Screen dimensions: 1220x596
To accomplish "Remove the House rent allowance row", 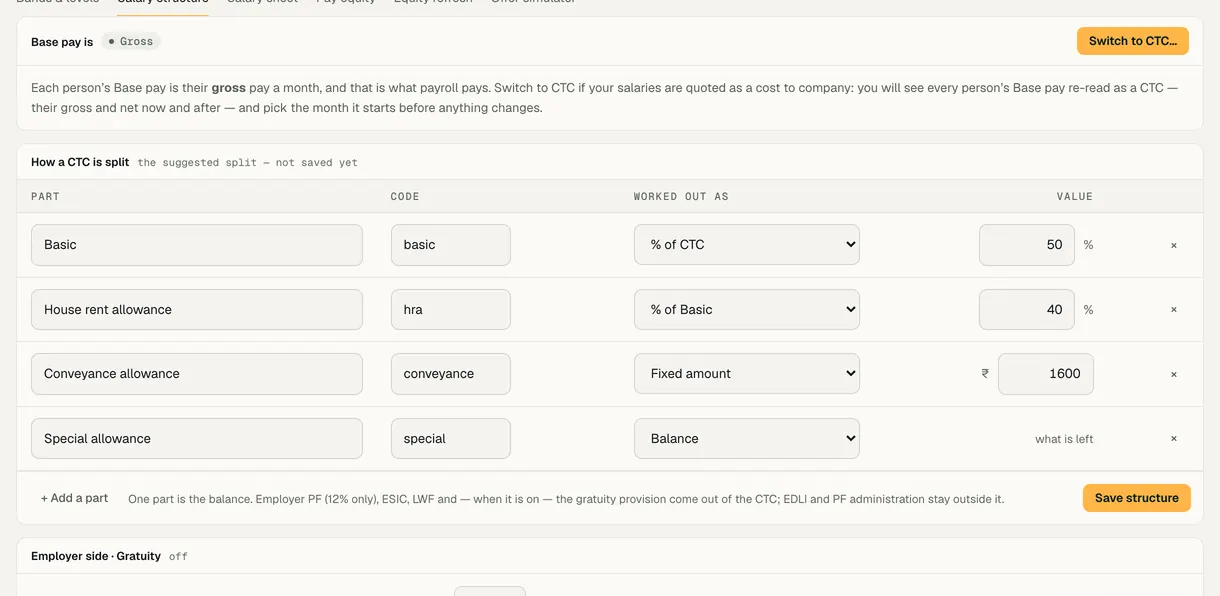I will coord(1174,310).
